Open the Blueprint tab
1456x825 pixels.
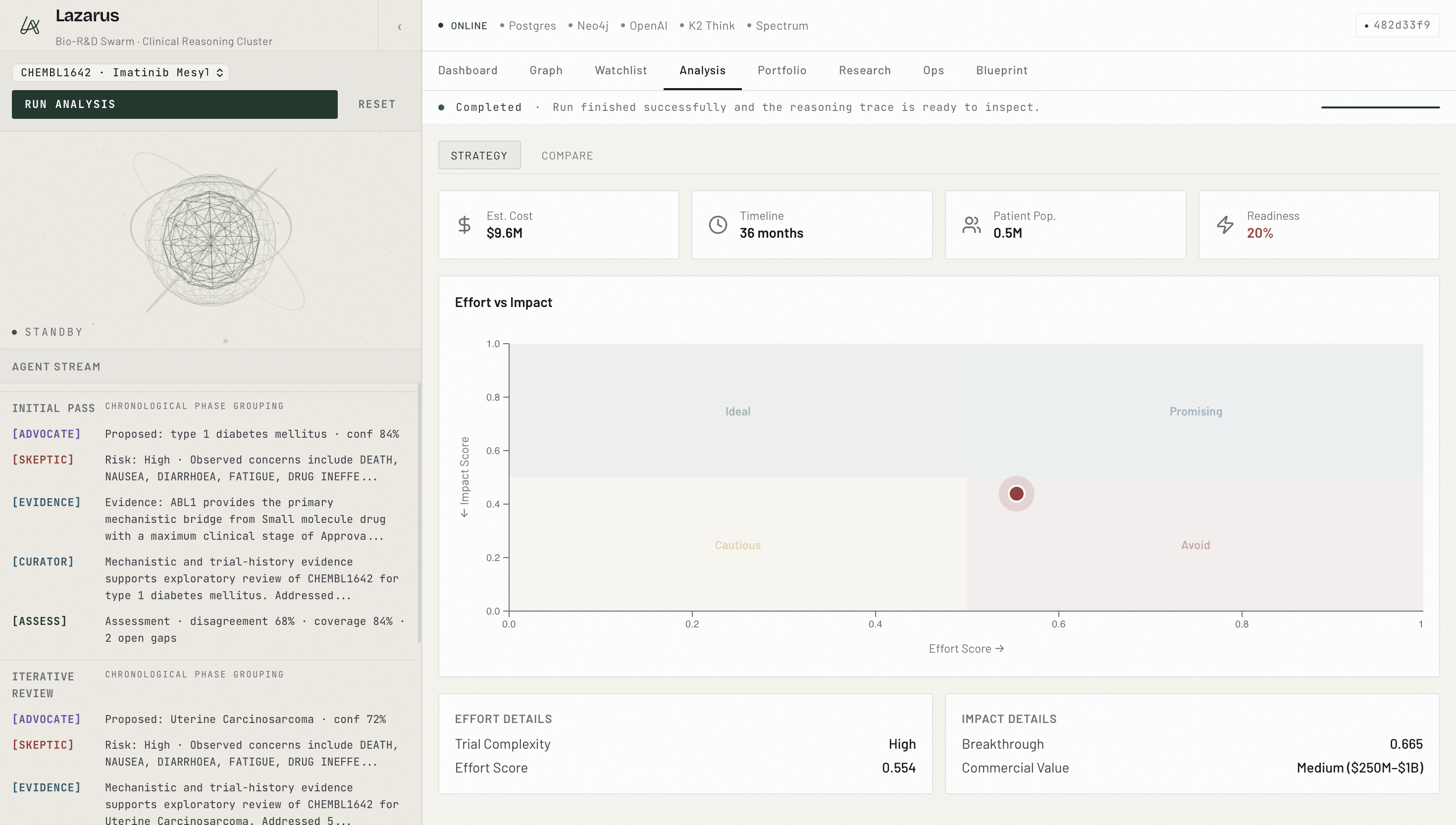tap(1001, 70)
